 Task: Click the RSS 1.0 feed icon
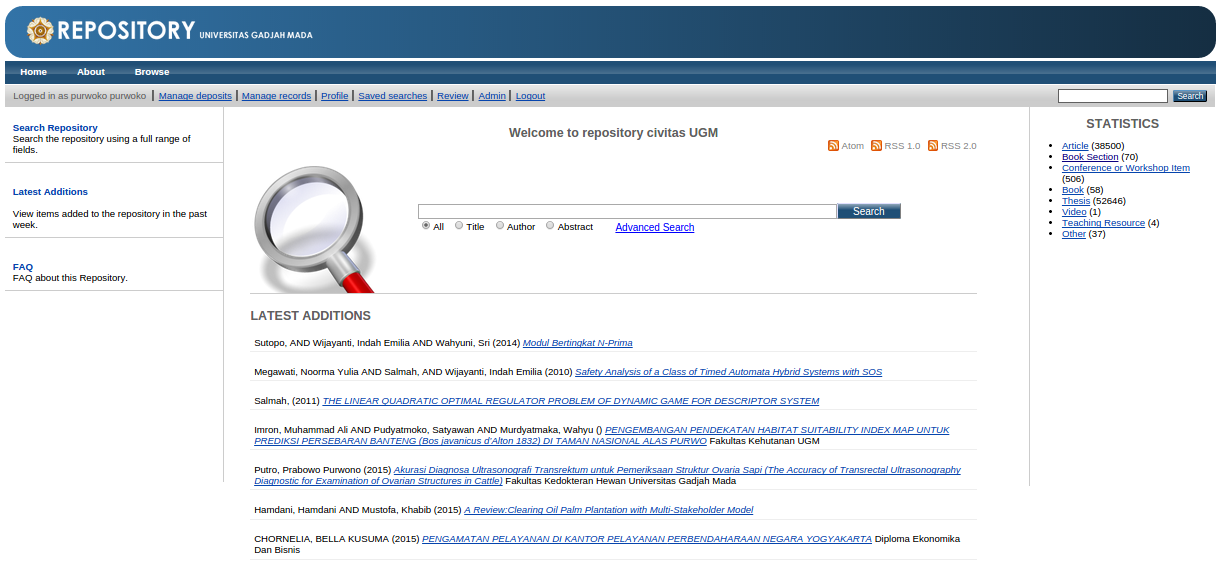point(876,146)
